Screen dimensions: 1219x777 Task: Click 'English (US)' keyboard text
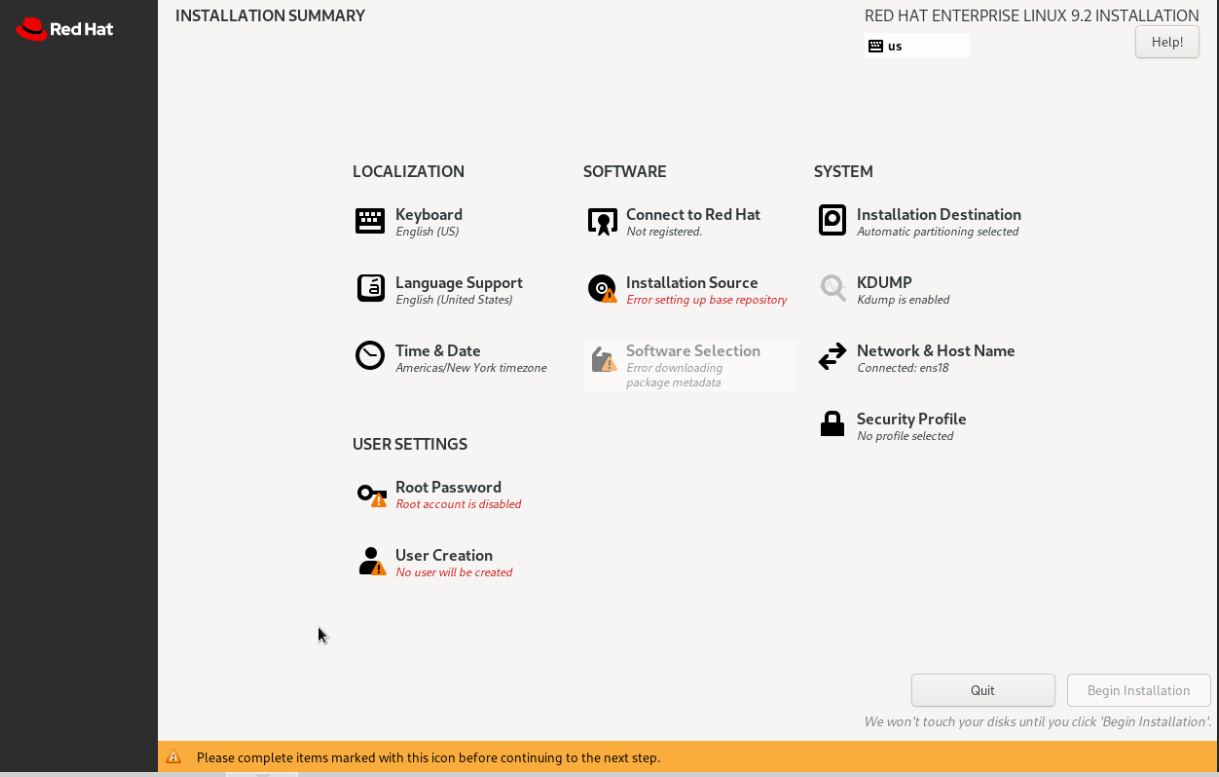coord(427,232)
